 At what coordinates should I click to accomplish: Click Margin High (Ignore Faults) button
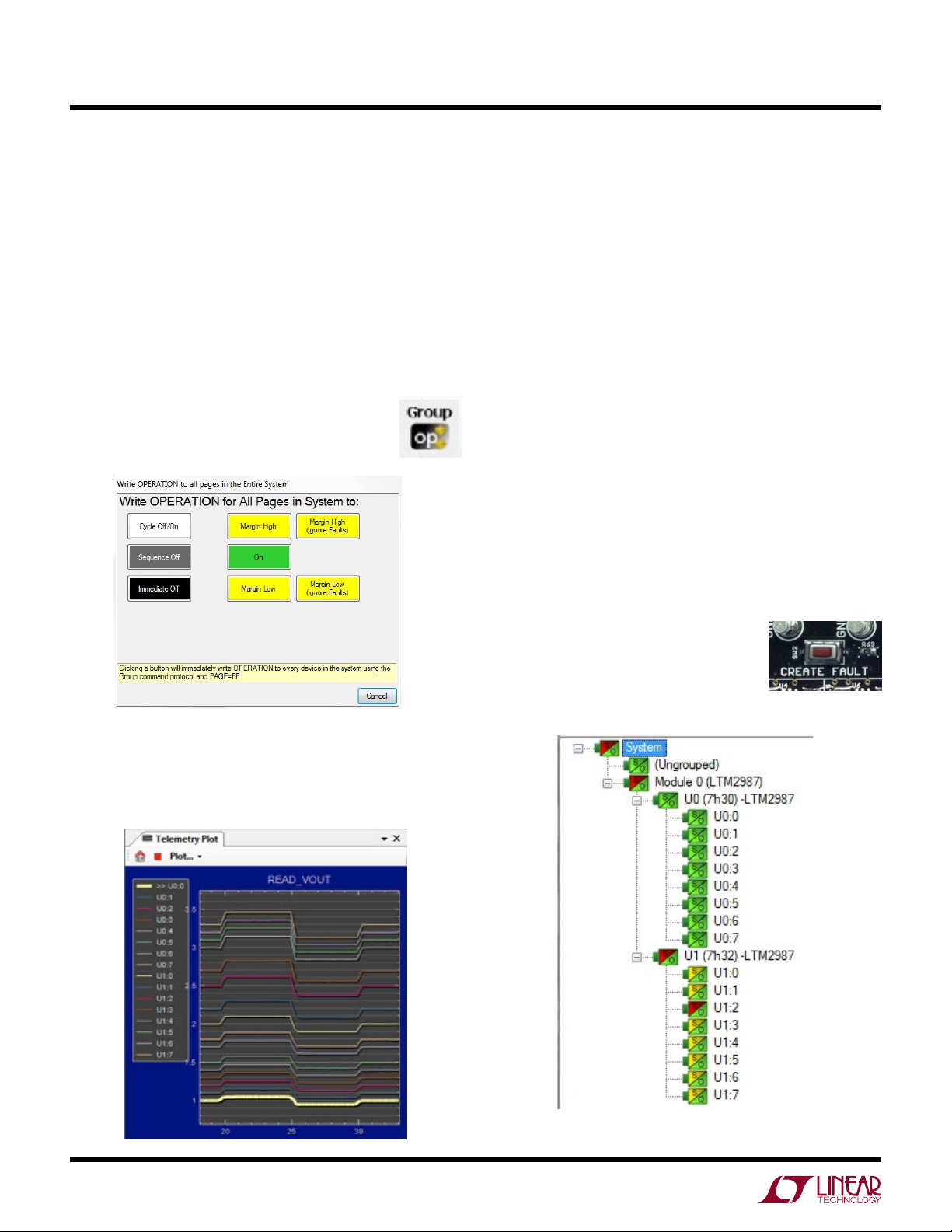coord(327,526)
